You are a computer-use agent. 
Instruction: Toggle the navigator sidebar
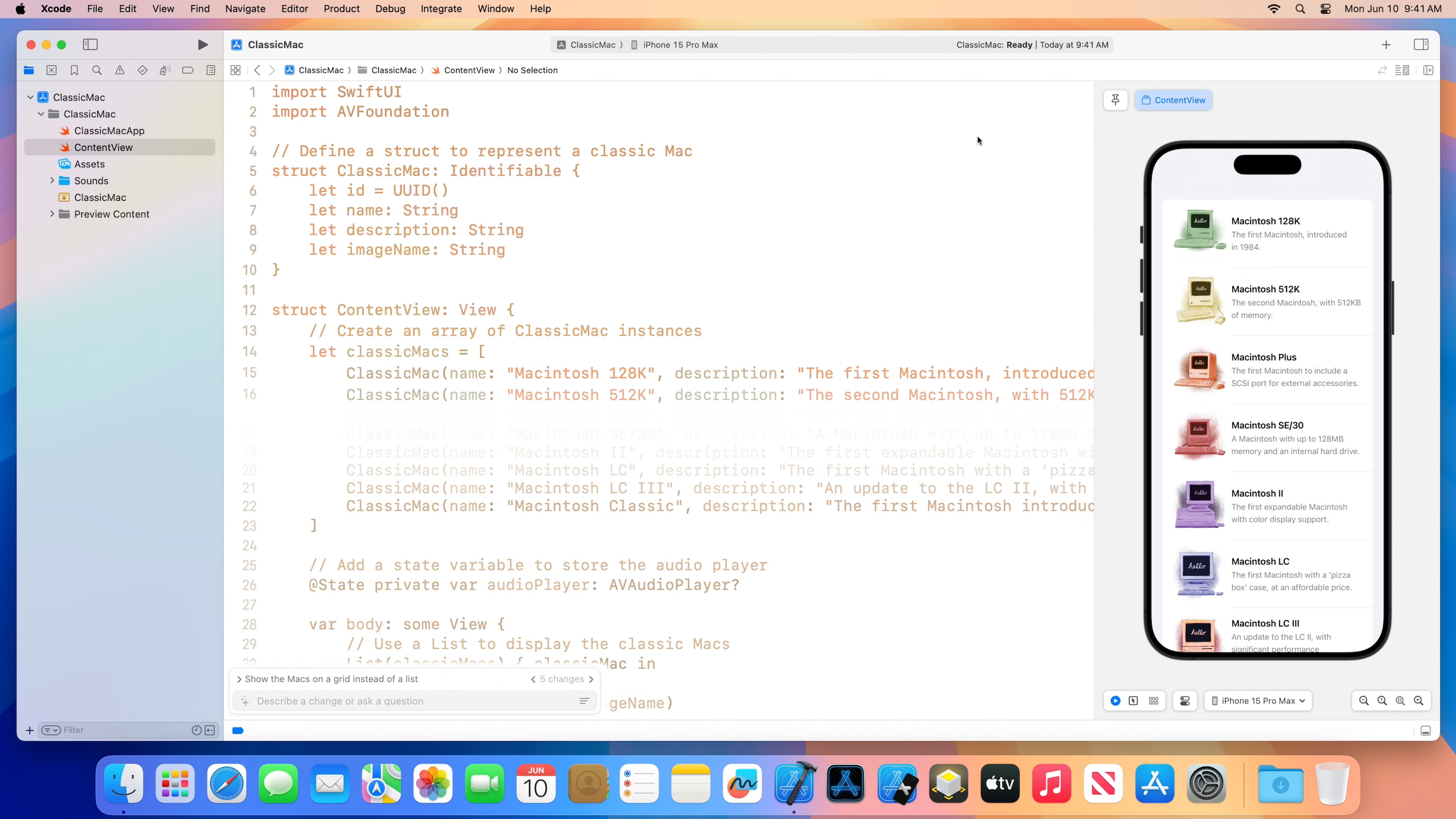[x=90, y=44]
